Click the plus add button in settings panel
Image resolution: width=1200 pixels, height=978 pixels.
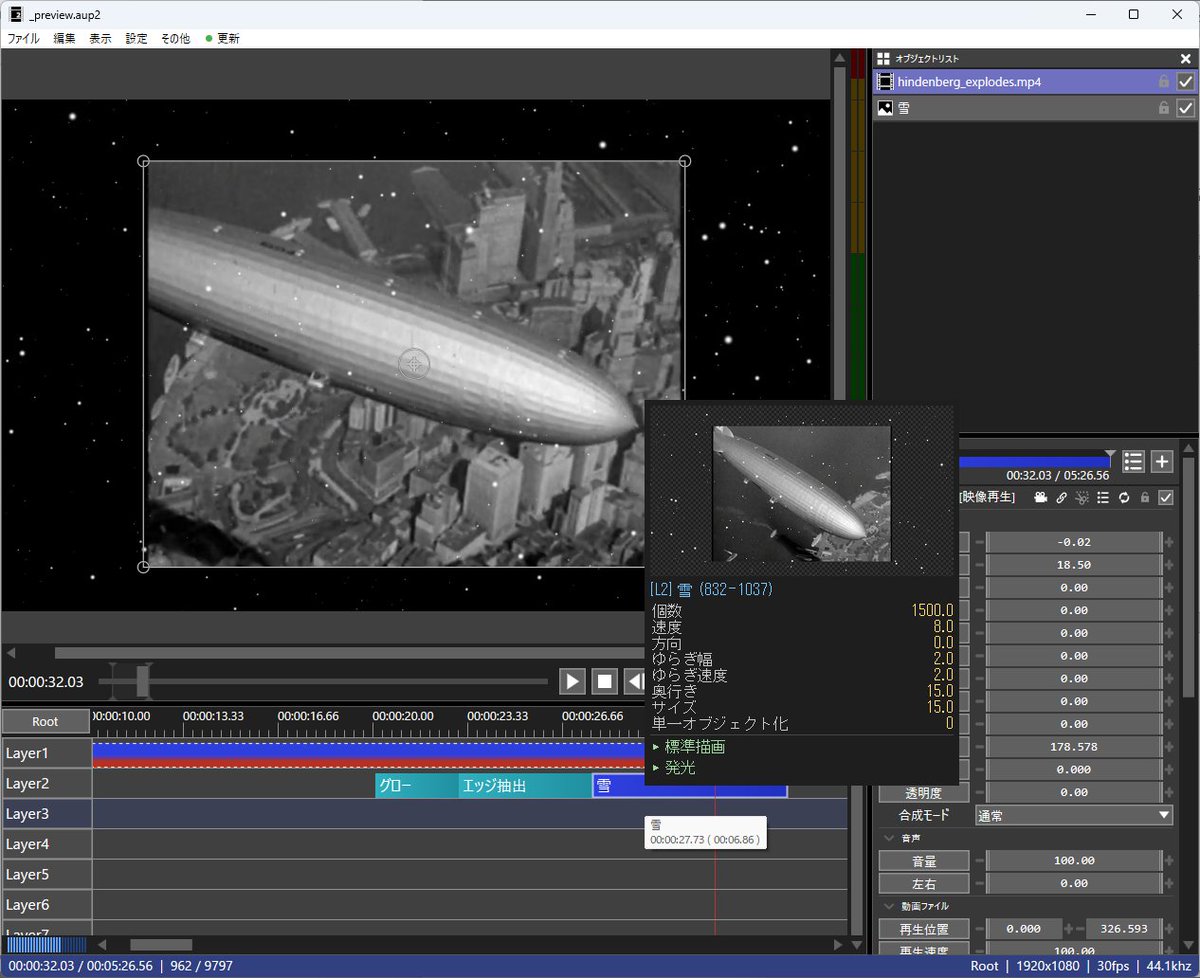pos(1162,461)
